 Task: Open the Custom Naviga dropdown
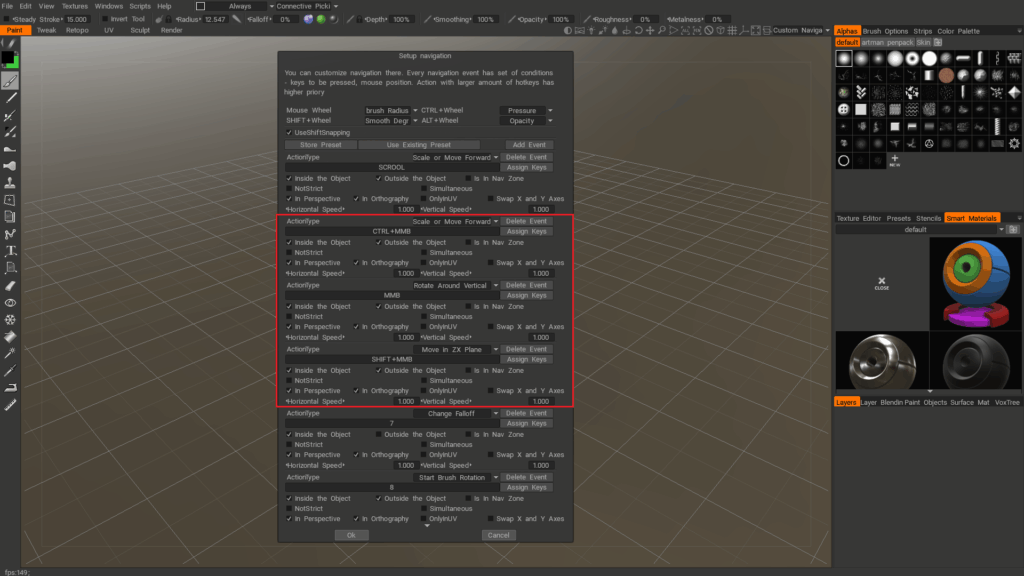[x=801, y=31]
